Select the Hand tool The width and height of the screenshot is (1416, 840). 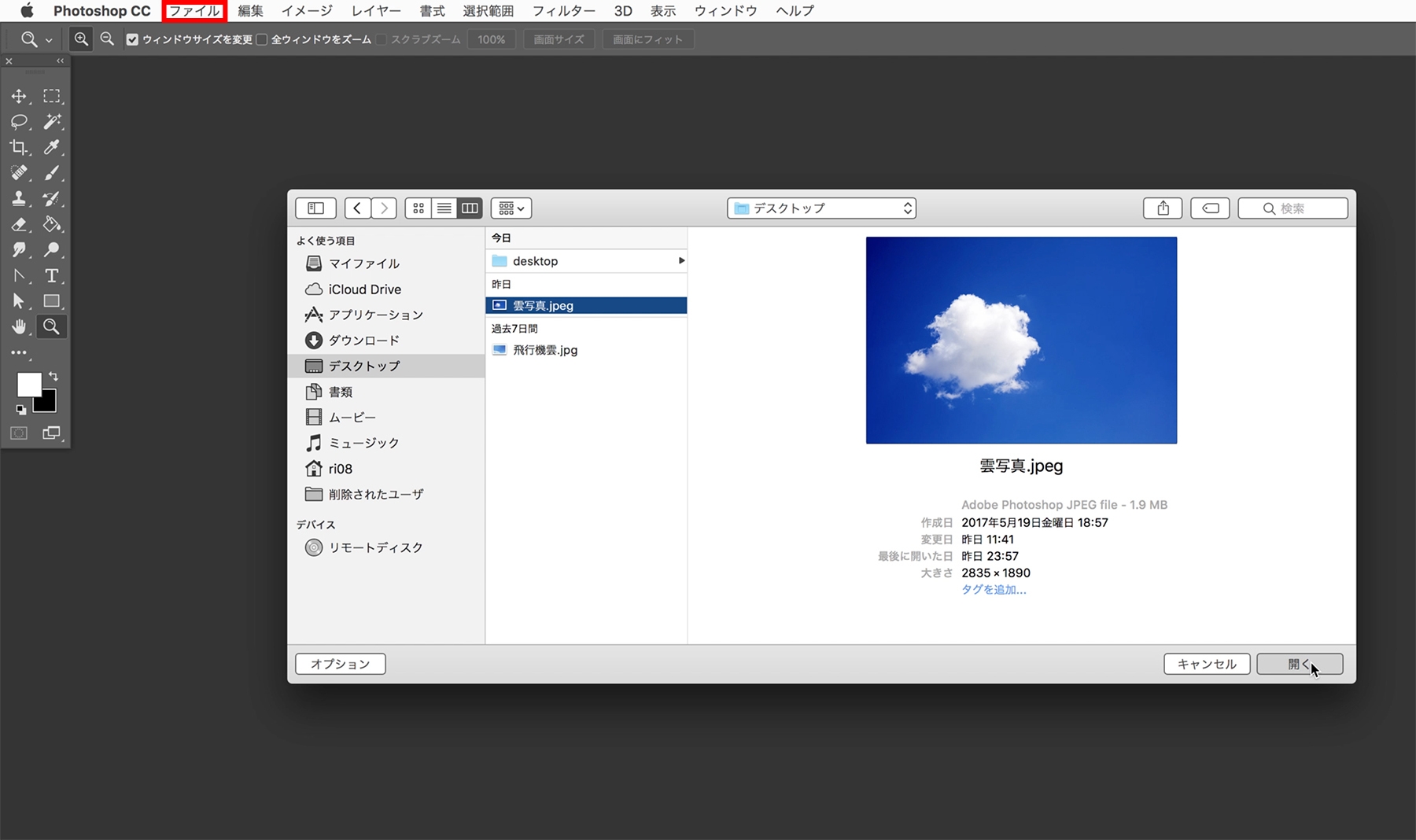pyautogui.click(x=19, y=326)
